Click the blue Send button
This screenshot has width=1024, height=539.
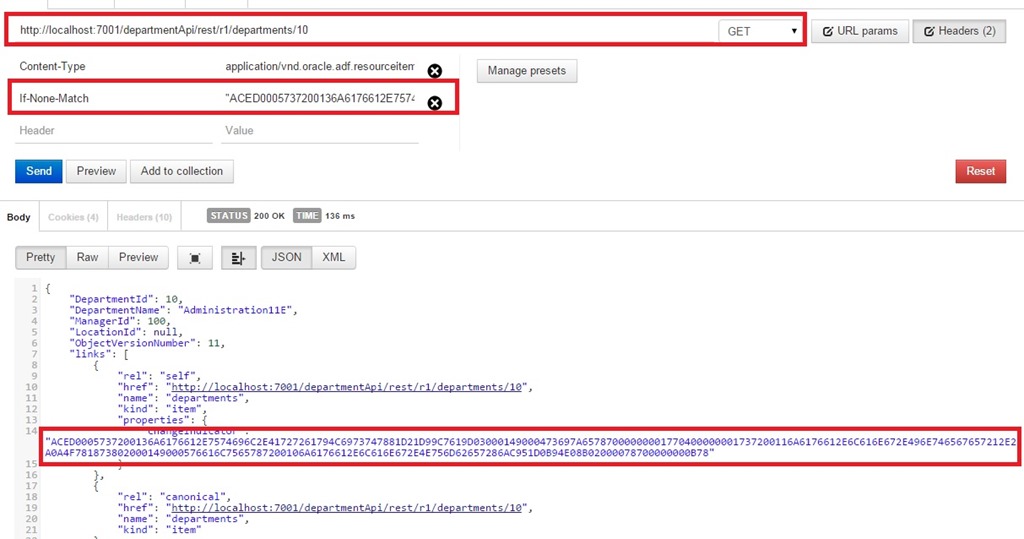tap(39, 171)
